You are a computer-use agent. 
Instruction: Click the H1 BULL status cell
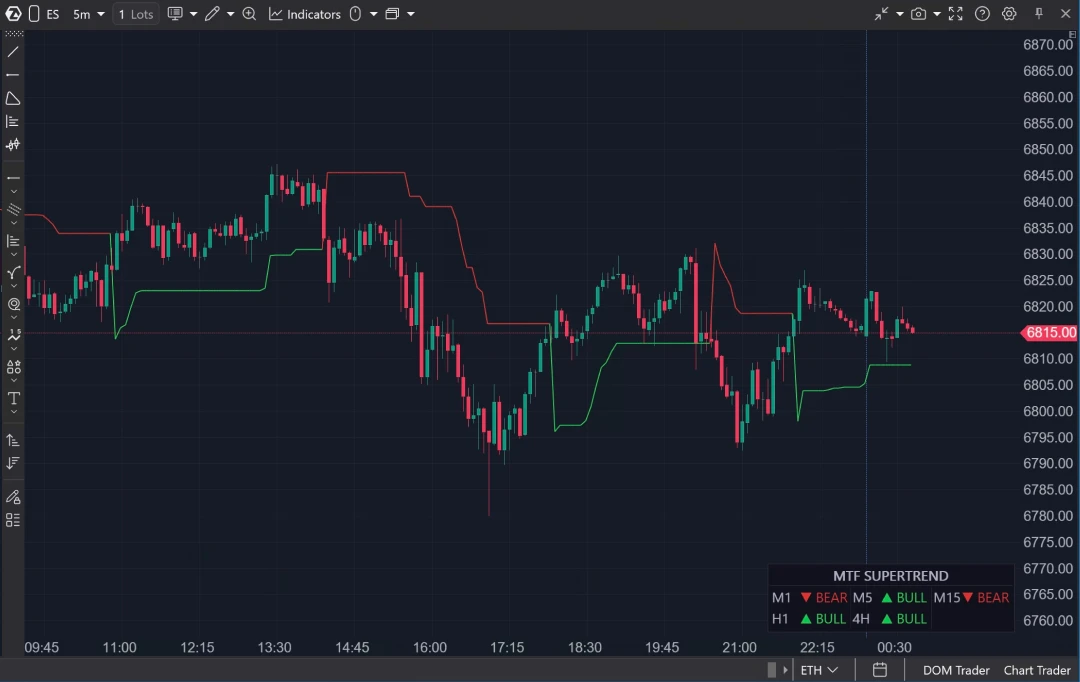pyautogui.click(x=809, y=619)
